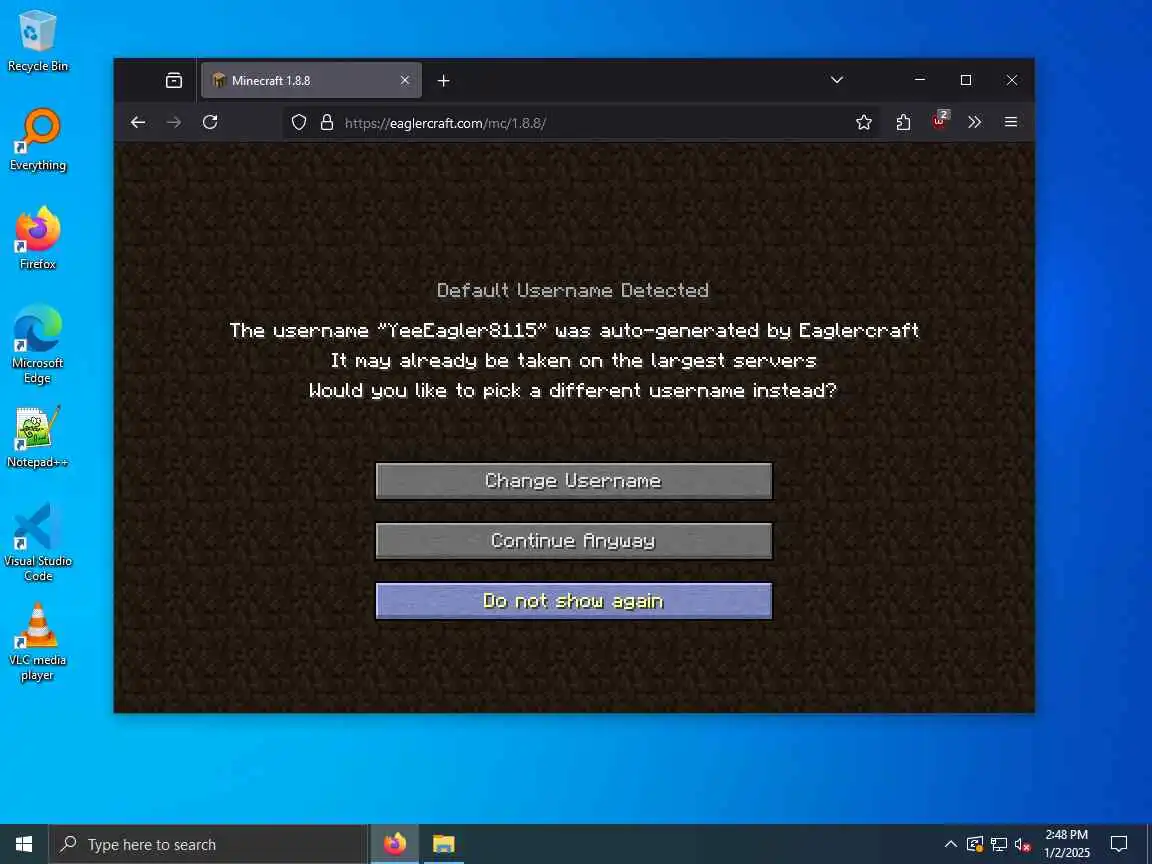Reload the Eaglercraft page
Viewport: 1152px width, 864px height.
[210, 123]
